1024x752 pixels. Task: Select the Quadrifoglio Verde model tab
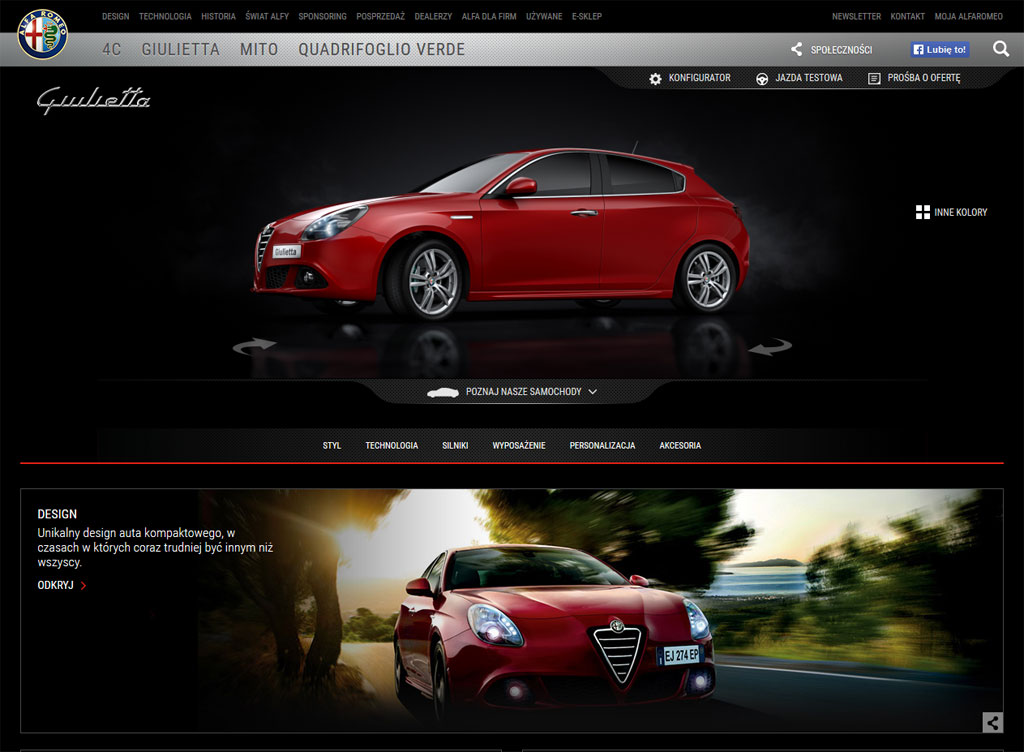click(382, 50)
